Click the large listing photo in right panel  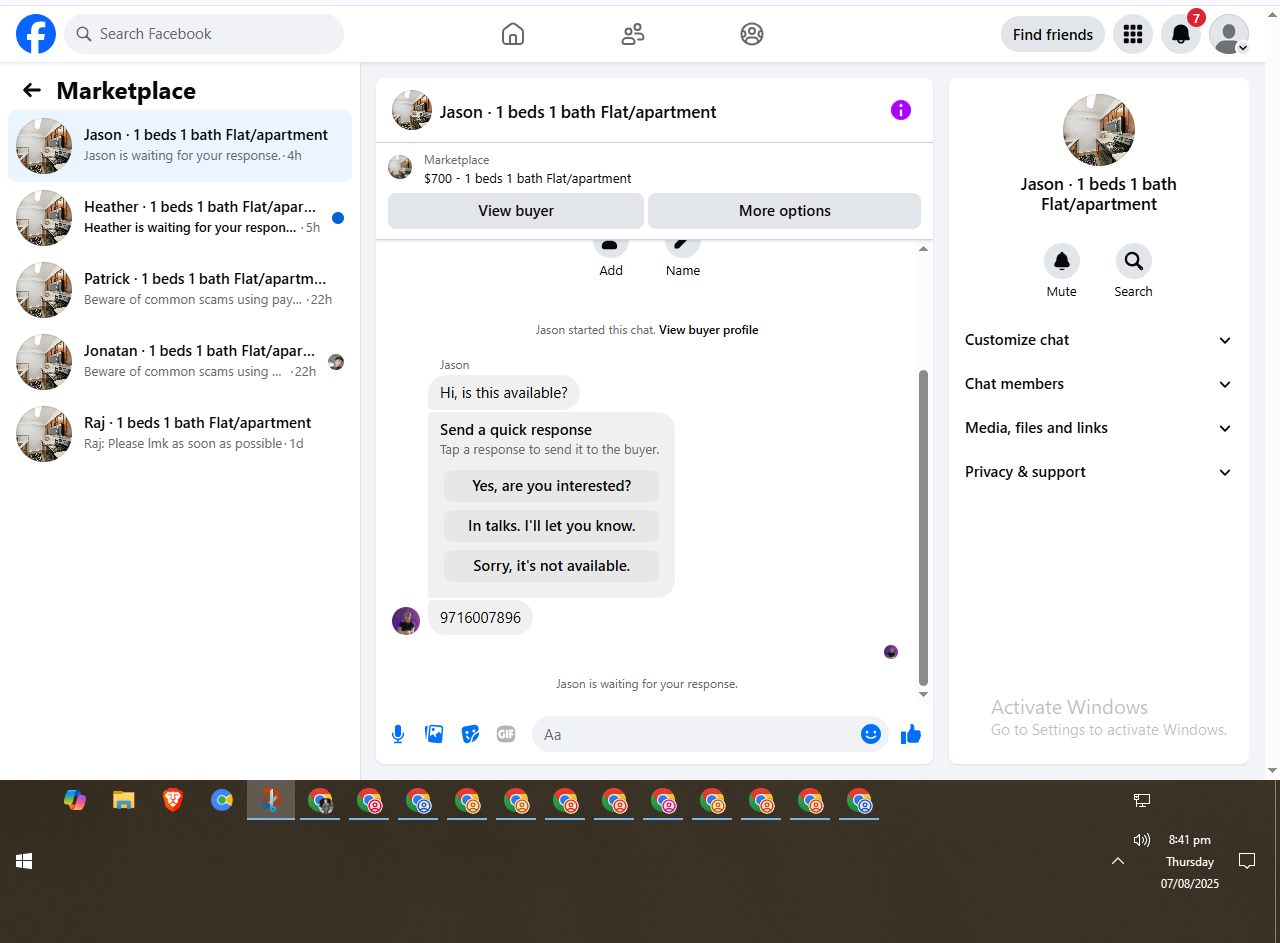(x=1099, y=130)
